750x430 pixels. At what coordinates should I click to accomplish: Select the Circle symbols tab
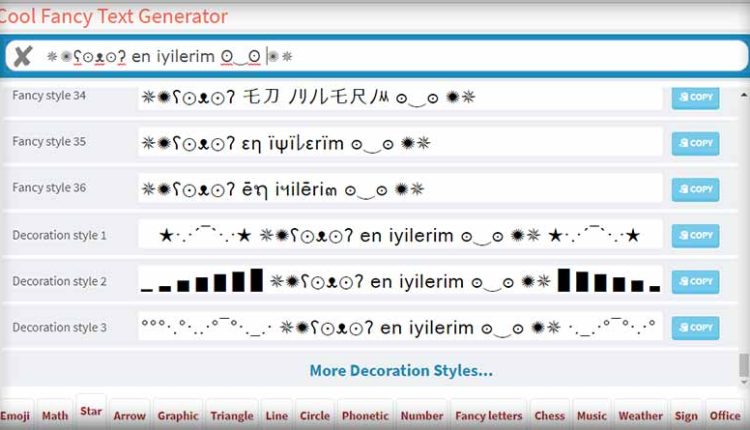[314, 416]
